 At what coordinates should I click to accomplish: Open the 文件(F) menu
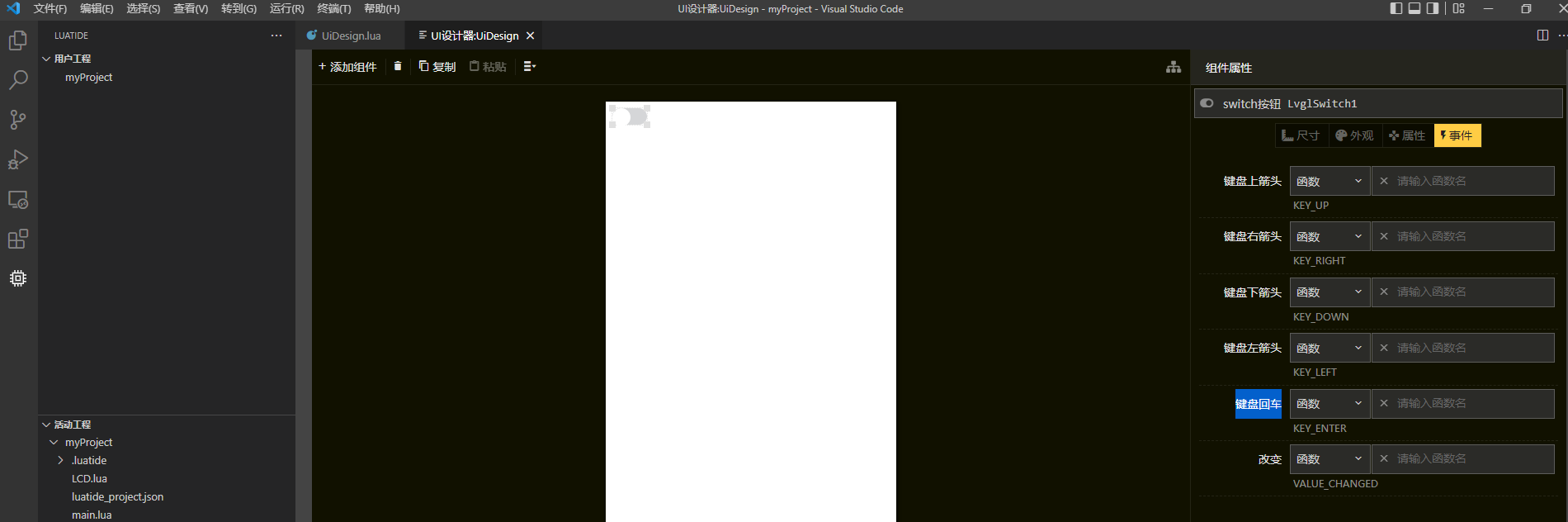pyautogui.click(x=50, y=8)
